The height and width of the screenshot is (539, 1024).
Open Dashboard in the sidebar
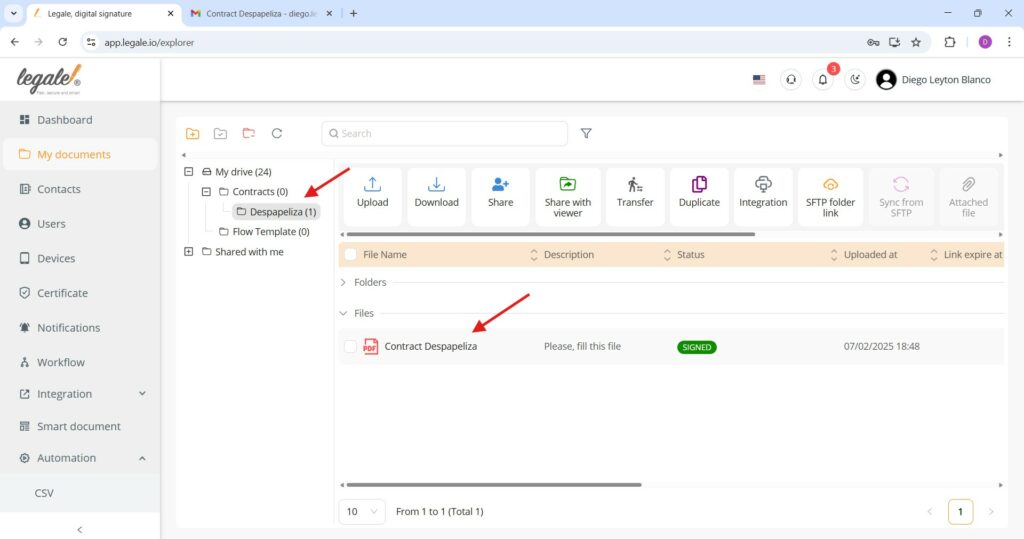click(x=81, y=120)
